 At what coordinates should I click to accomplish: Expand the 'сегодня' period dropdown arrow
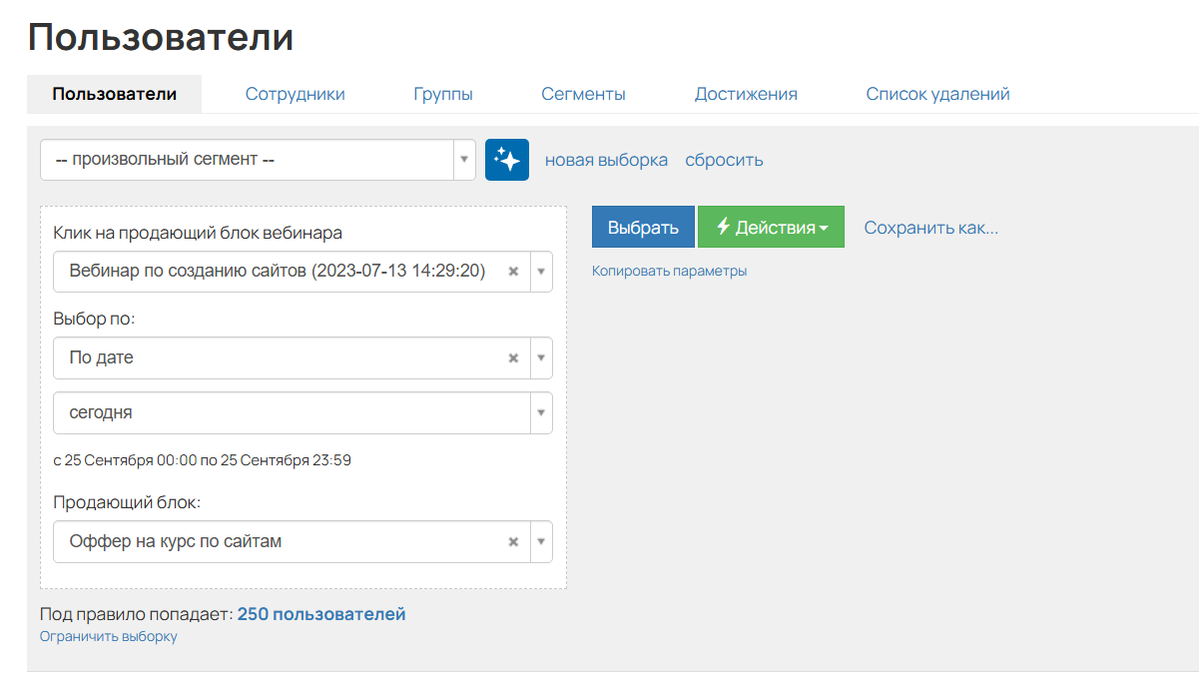pos(541,413)
